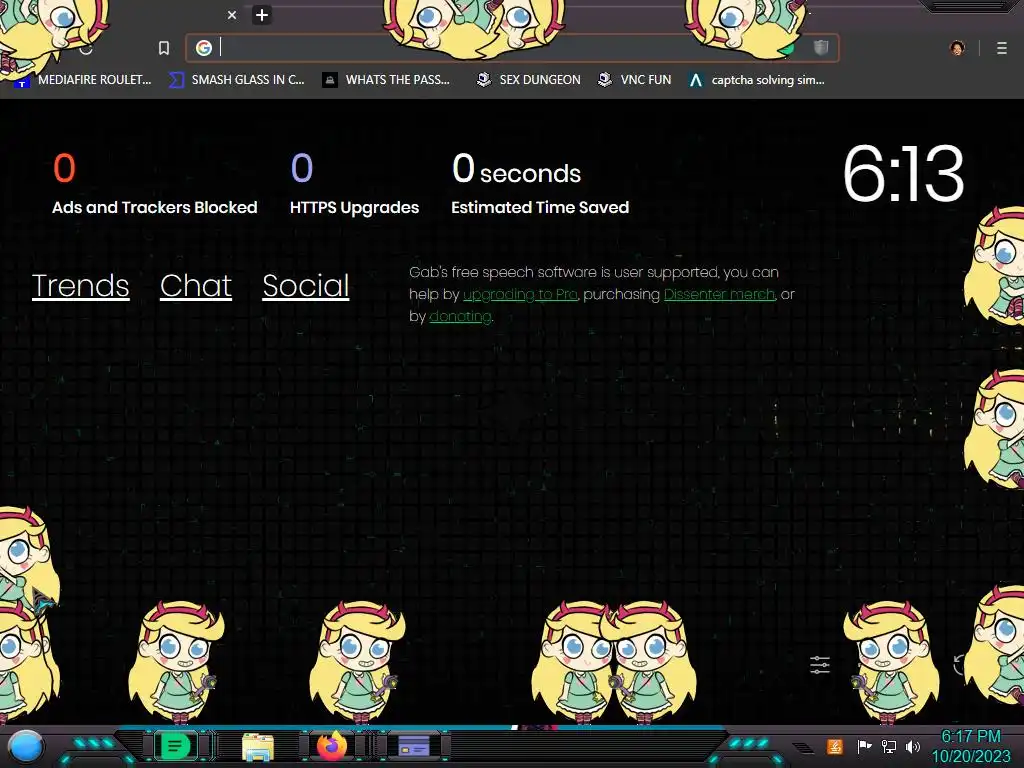Viewport: 1024px width, 768px height.
Task: Show hidden tray icons arrow
Action: coord(803,747)
